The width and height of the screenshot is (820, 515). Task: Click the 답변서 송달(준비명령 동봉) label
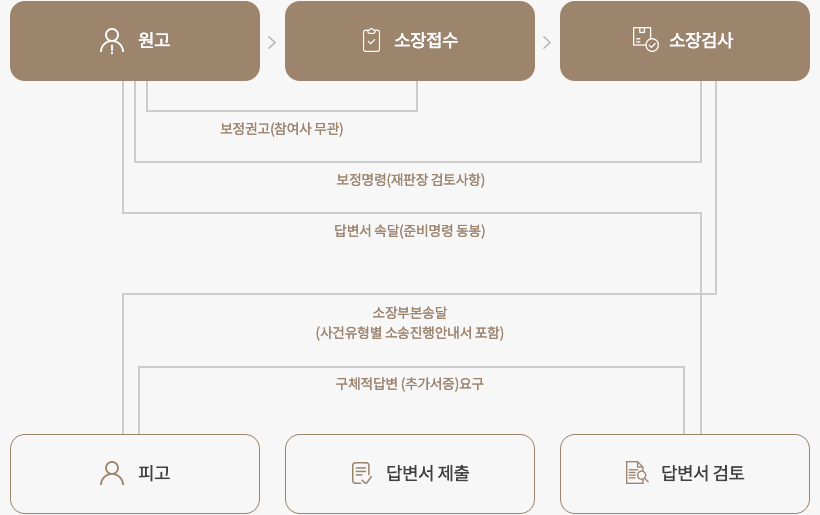click(x=409, y=230)
